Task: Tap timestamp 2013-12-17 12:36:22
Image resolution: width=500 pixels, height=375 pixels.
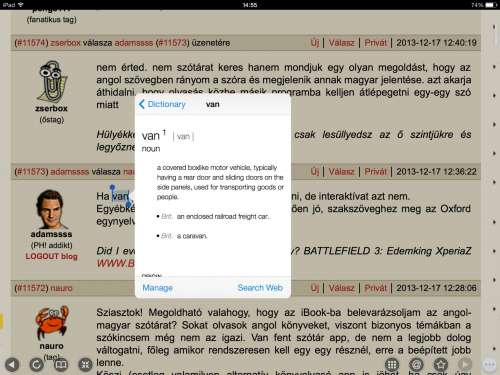Action: coord(436,172)
